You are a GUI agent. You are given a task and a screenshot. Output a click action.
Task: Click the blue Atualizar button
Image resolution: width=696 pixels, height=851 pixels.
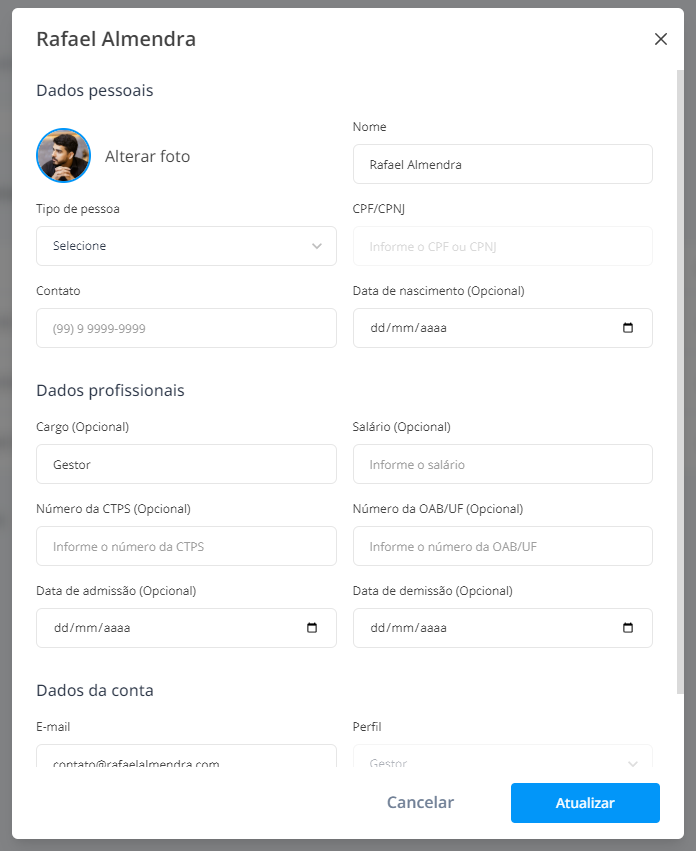[x=585, y=803]
